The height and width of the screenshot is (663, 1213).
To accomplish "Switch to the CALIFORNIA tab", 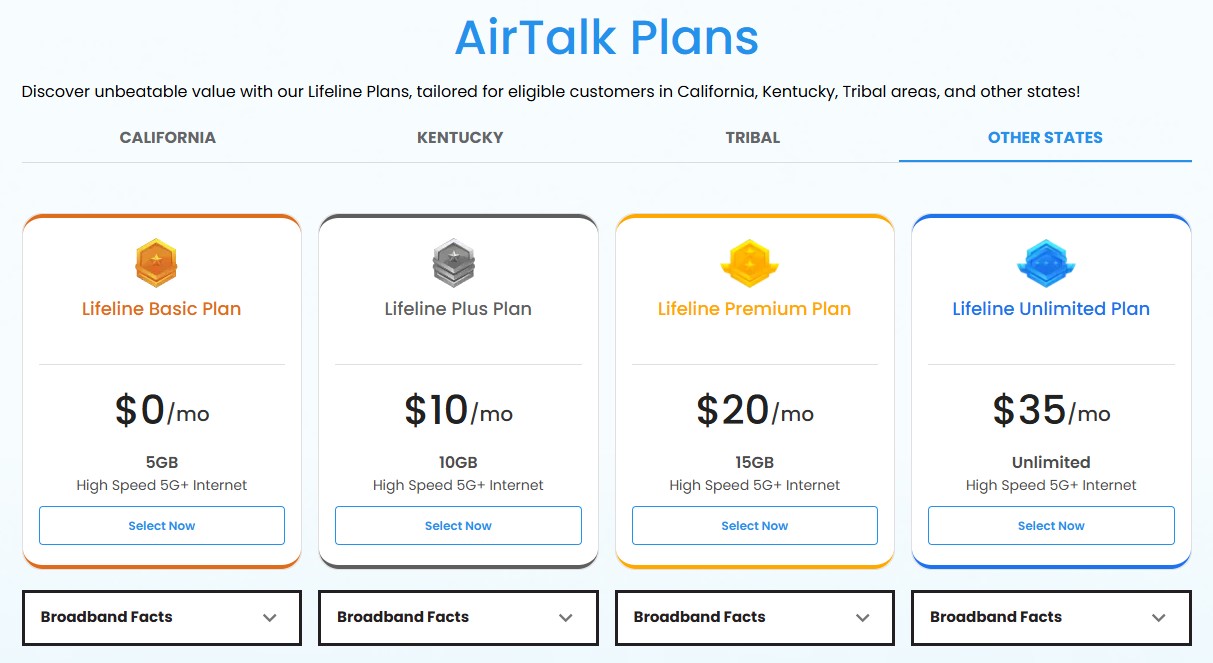I will [x=167, y=137].
